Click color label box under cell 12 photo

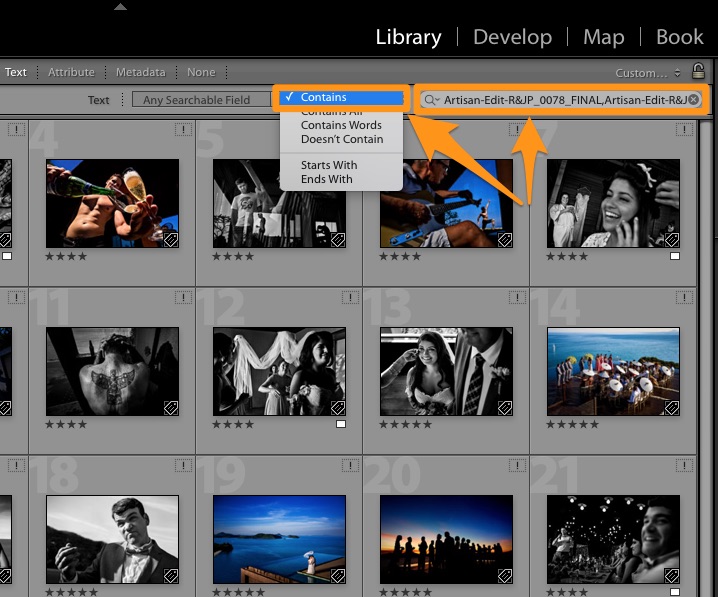[341, 424]
